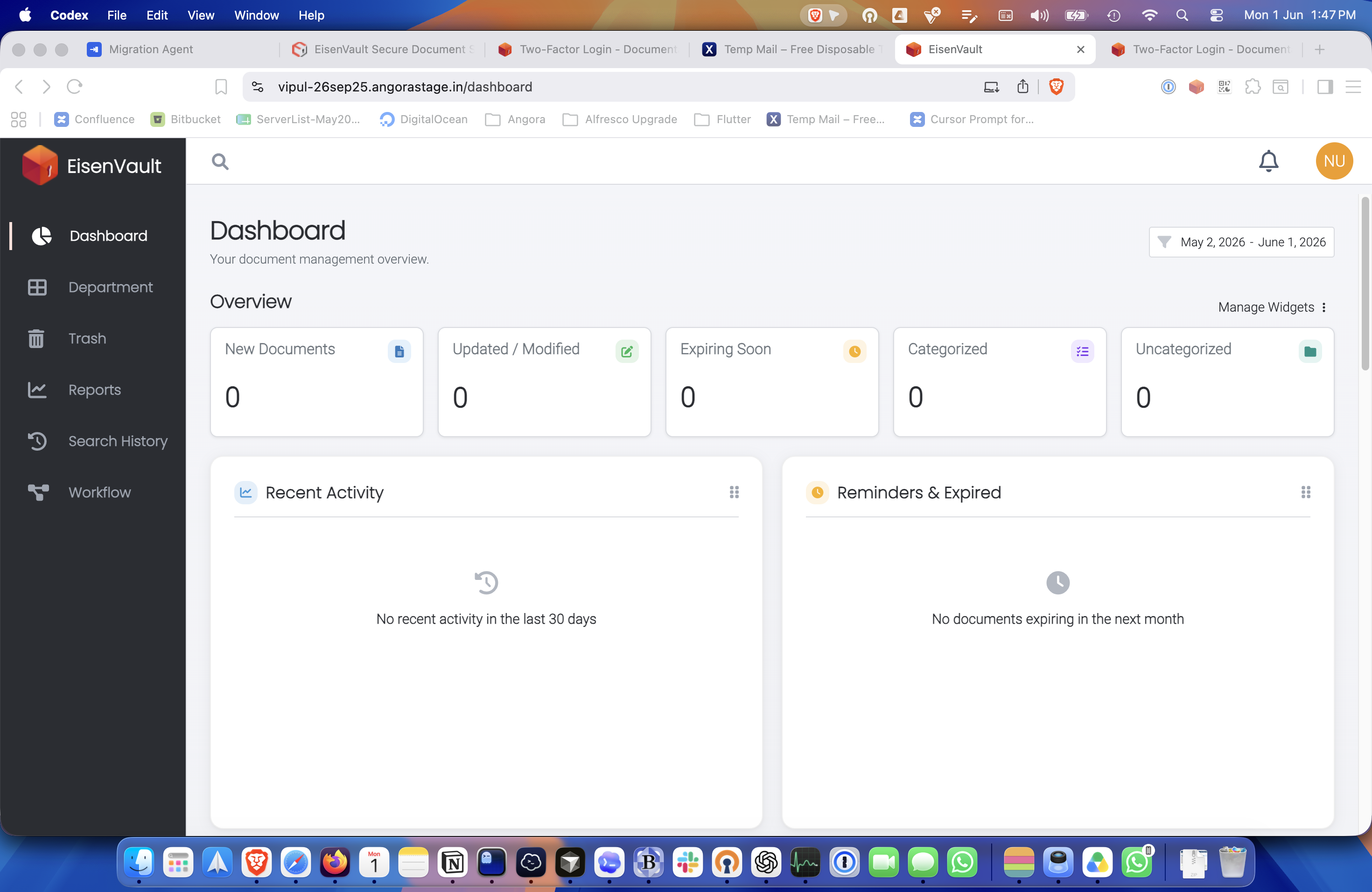Screen dimensions: 1372x892
Task: Close the active EisenVault tab
Action: pyautogui.click(x=1080, y=49)
